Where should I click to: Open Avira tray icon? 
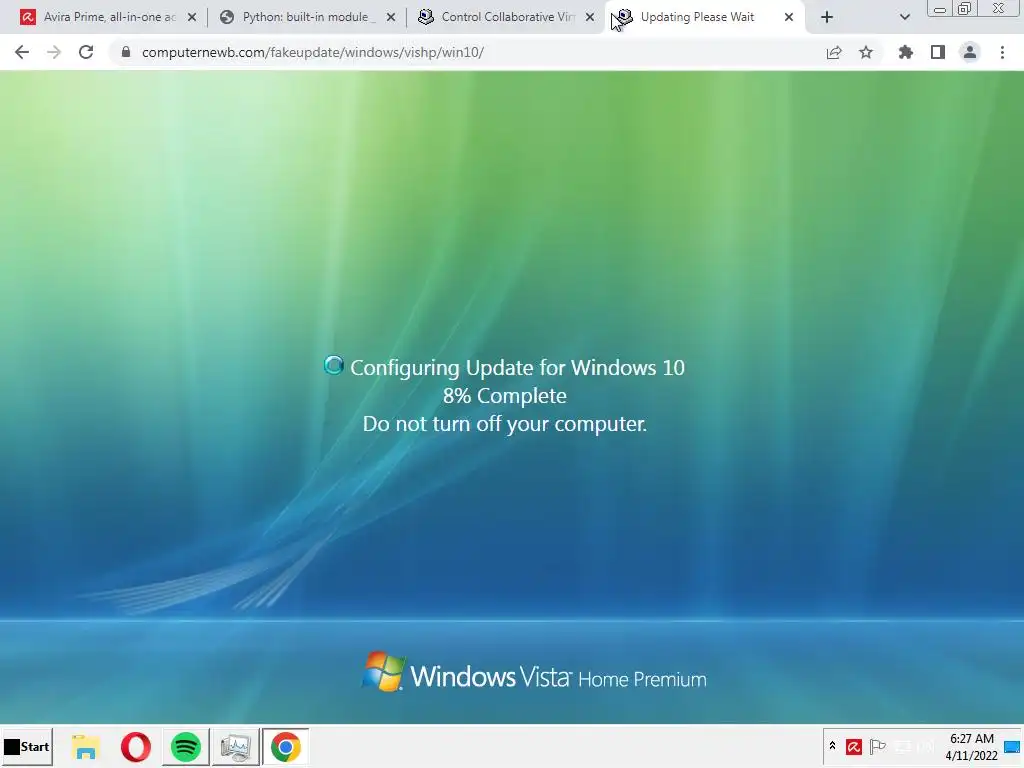[x=854, y=746]
